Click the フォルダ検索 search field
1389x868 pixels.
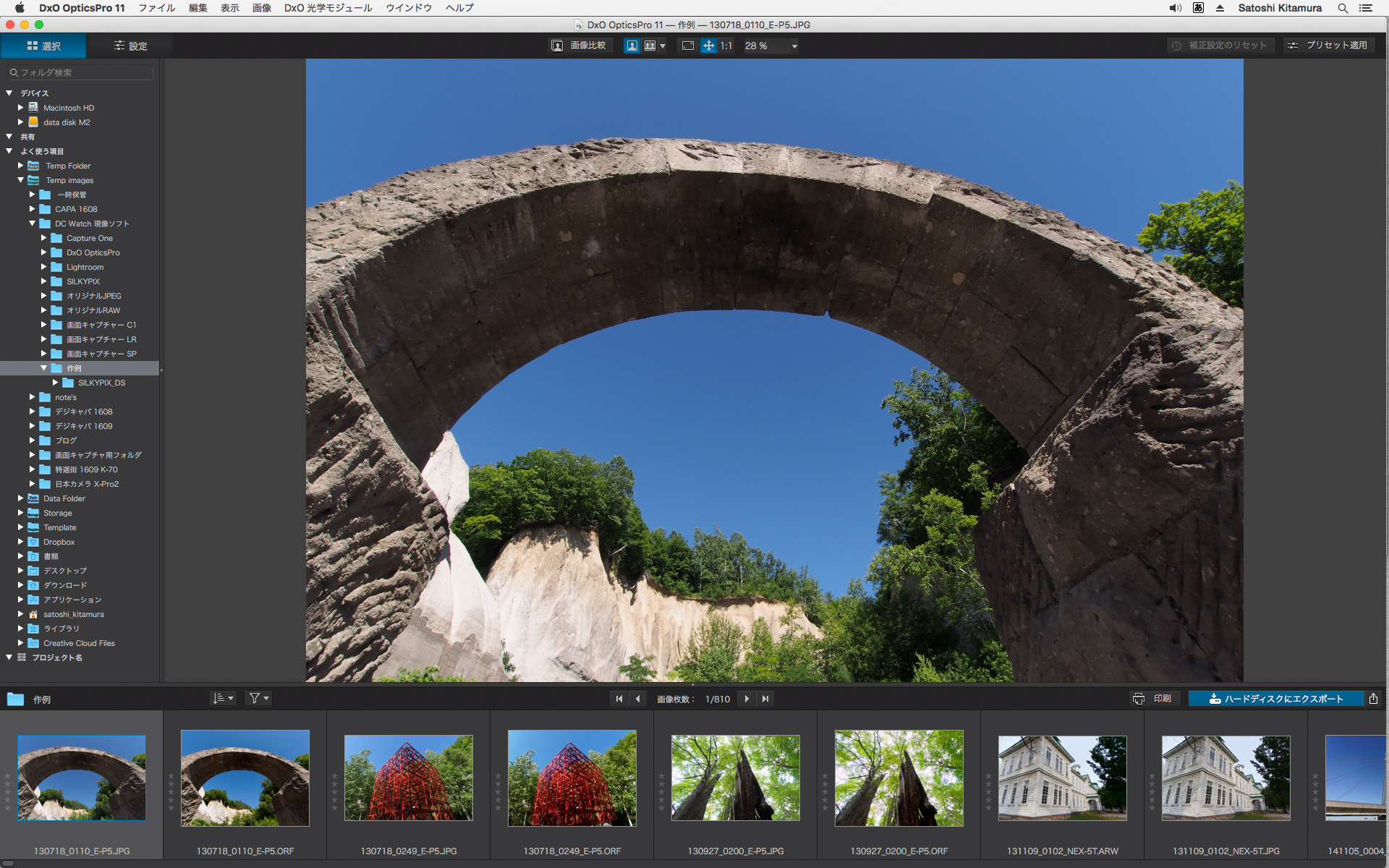(x=81, y=72)
